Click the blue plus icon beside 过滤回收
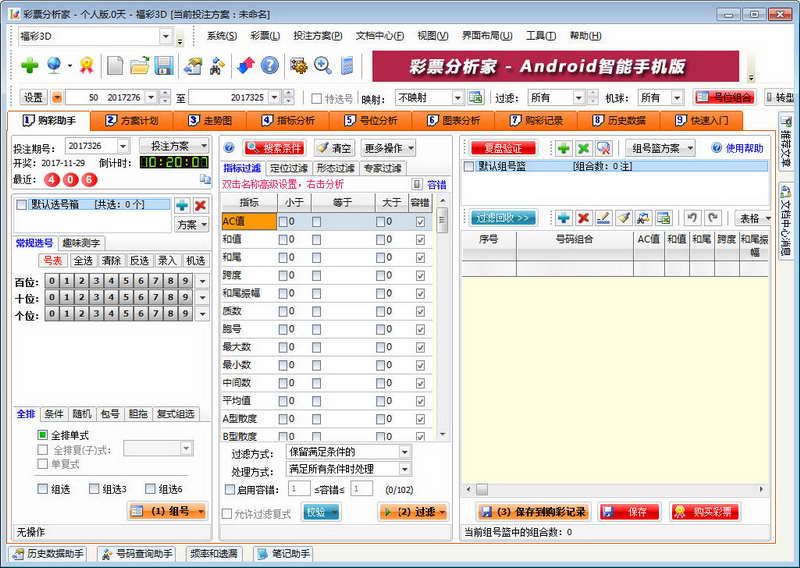The image size is (800, 568). (x=563, y=218)
